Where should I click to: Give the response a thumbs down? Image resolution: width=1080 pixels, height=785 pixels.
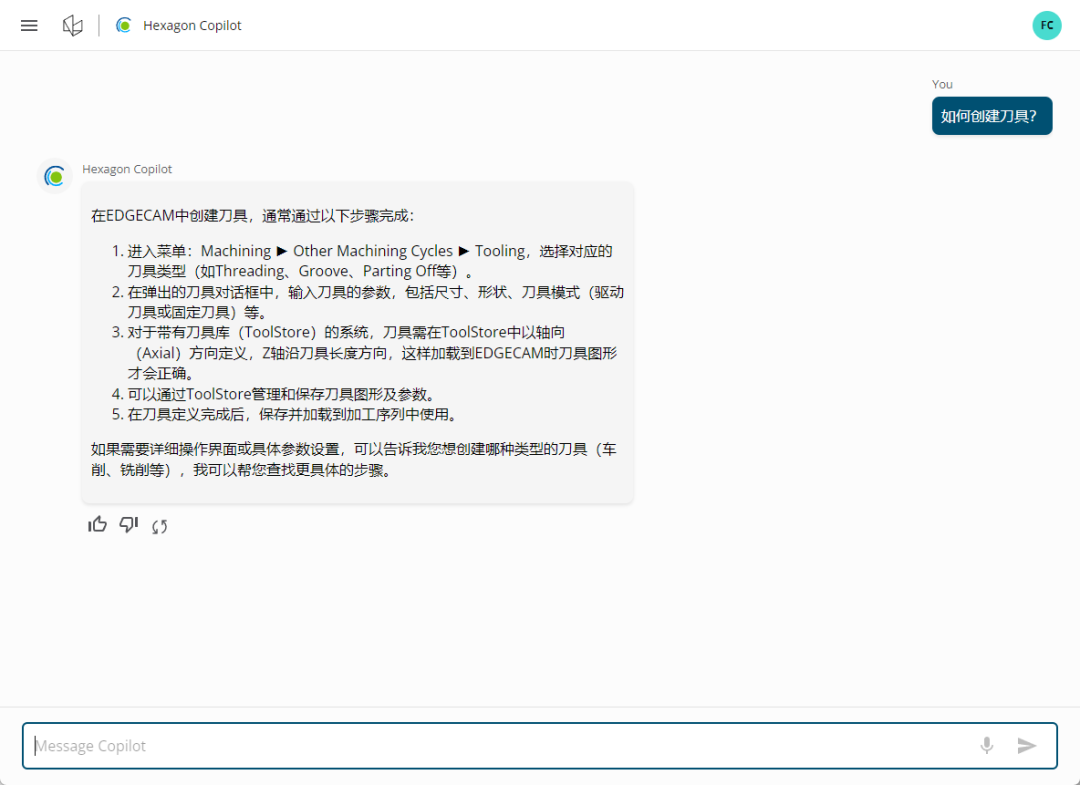pyautogui.click(x=129, y=525)
